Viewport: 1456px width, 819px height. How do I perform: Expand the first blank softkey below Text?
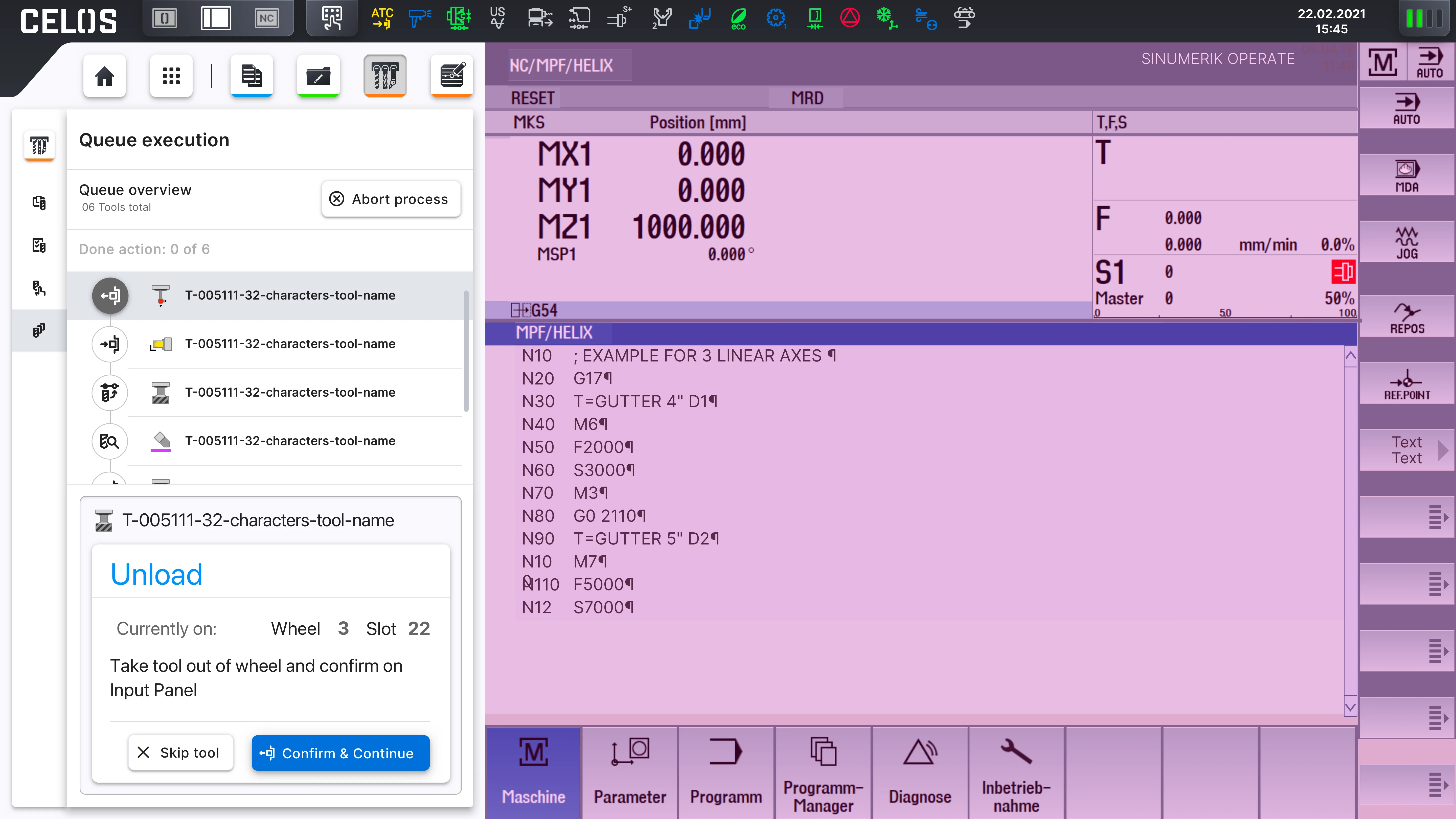click(1406, 517)
